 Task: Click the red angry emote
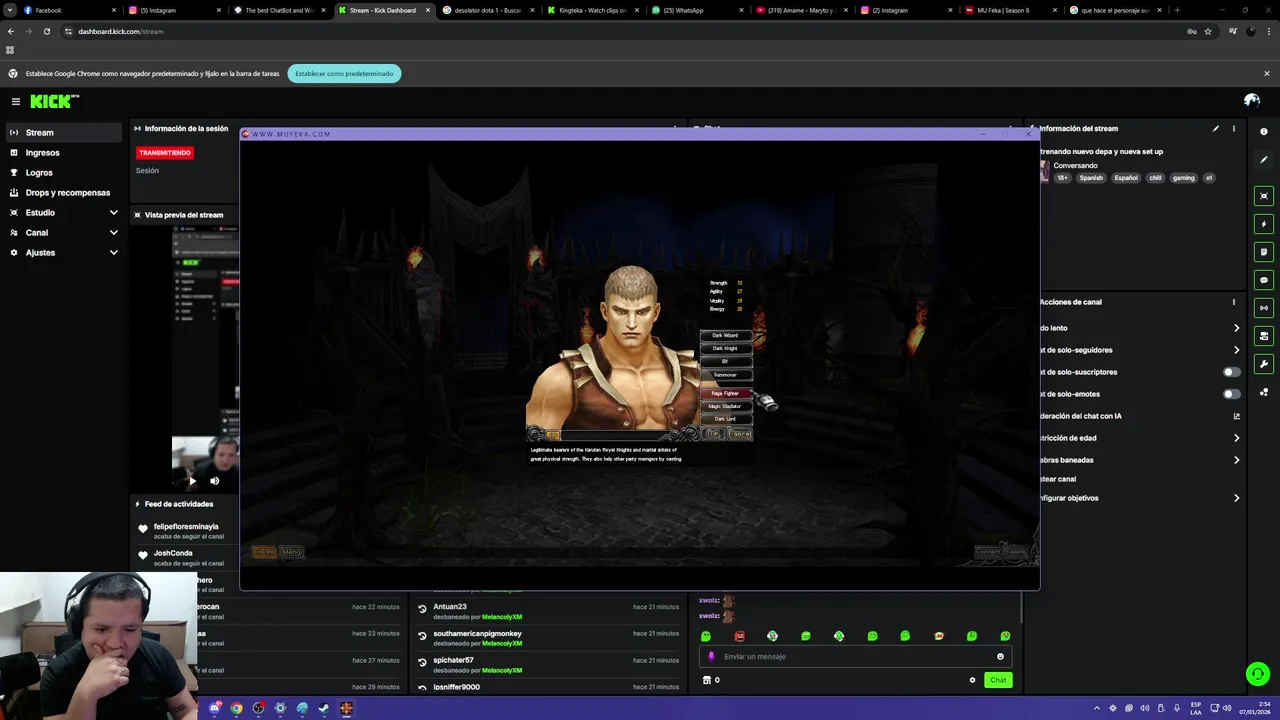[739, 636]
